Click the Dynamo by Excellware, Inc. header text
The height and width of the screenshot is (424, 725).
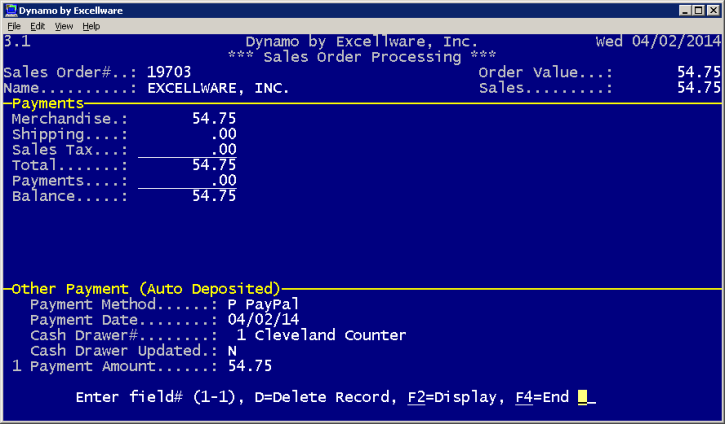click(361, 42)
